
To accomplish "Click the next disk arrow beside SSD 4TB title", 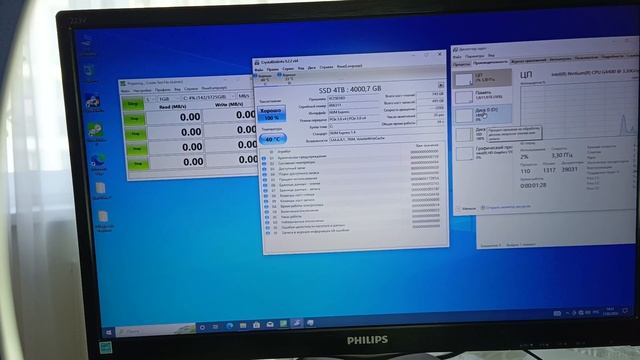I will (x=440, y=85).
